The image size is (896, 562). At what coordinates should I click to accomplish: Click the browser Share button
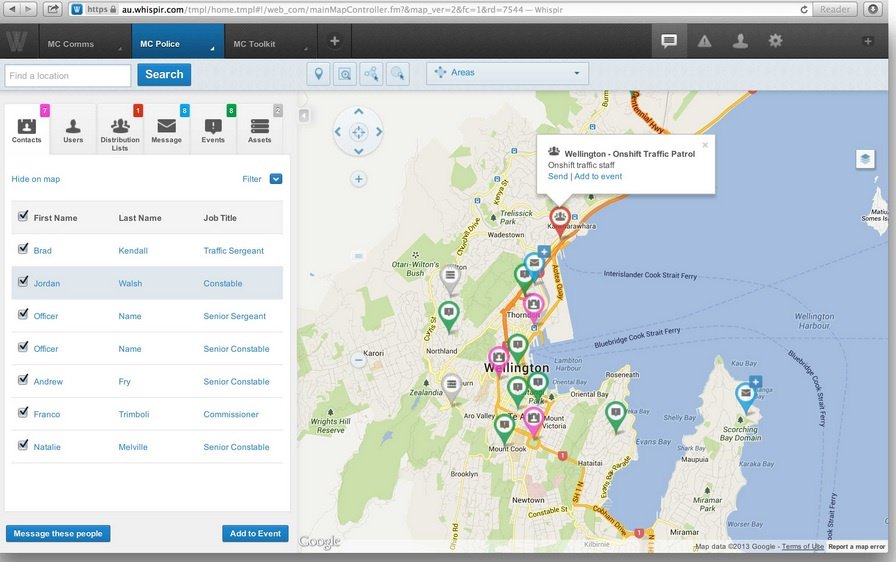[x=53, y=9]
